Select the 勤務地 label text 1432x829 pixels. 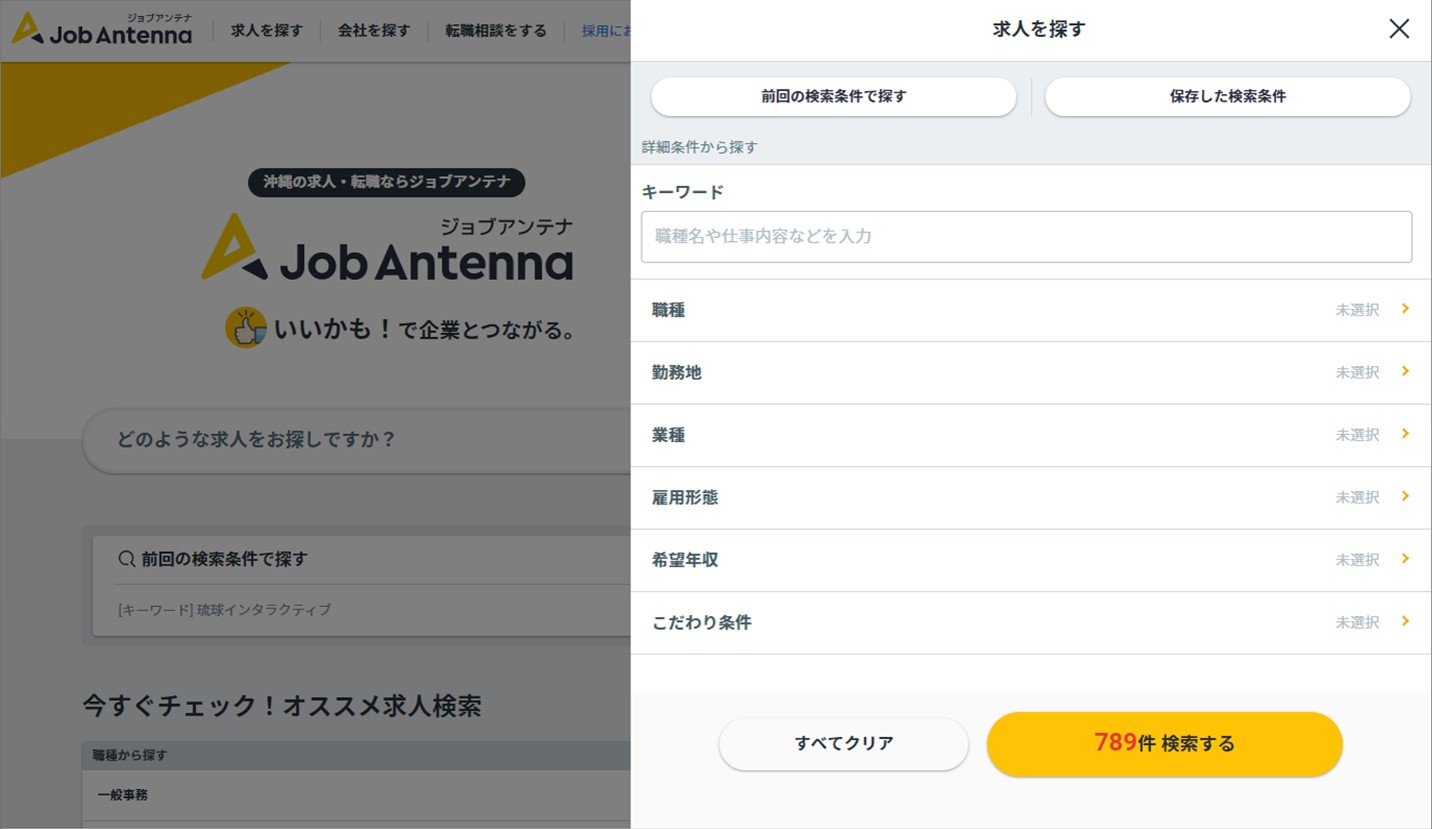point(677,373)
